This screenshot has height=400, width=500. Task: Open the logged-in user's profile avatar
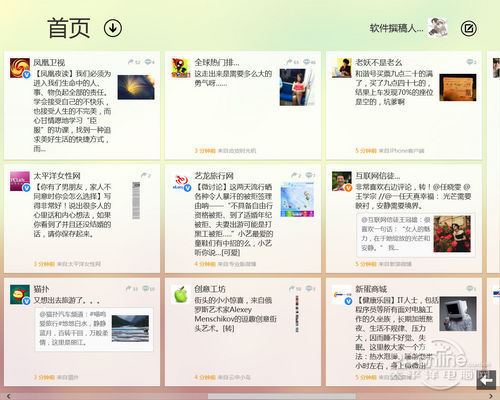(x=438, y=27)
